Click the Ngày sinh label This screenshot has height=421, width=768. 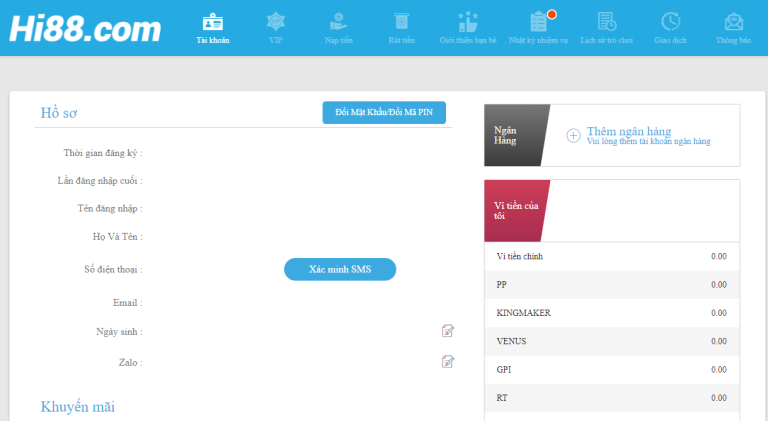coord(119,332)
